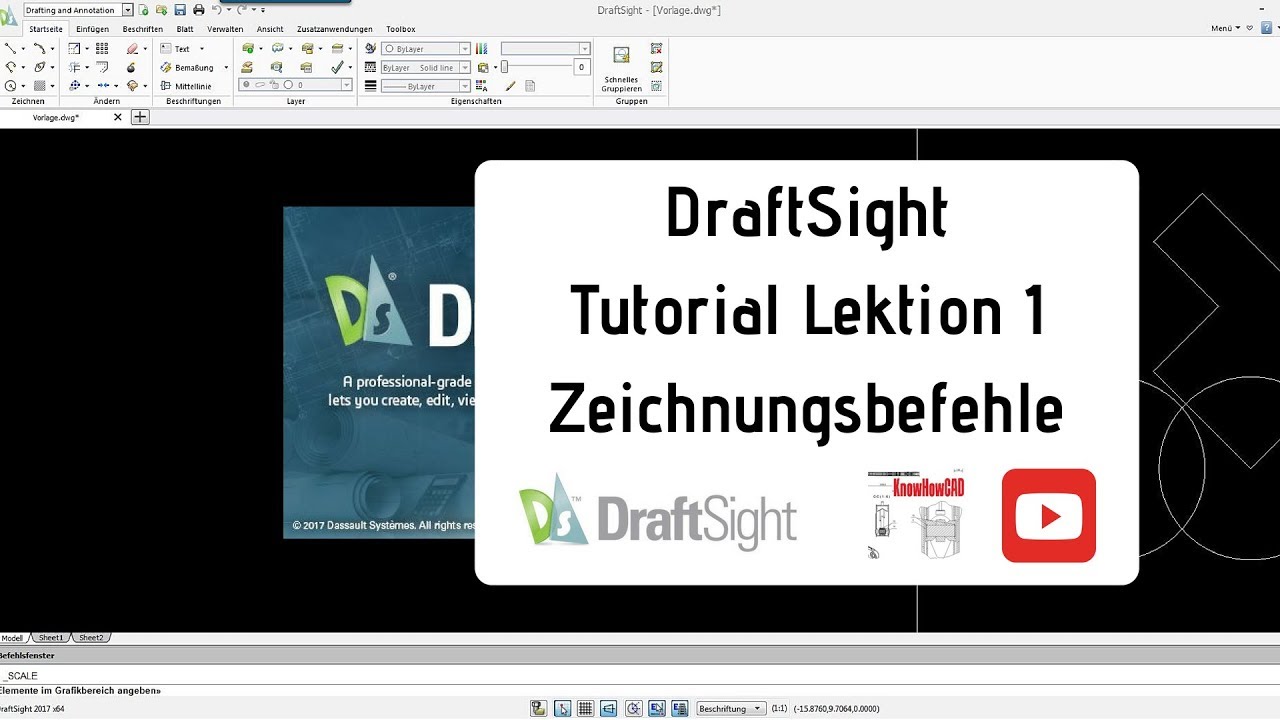
Task: Toggle Snap mode in status bar
Action: pyautogui.click(x=563, y=708)
